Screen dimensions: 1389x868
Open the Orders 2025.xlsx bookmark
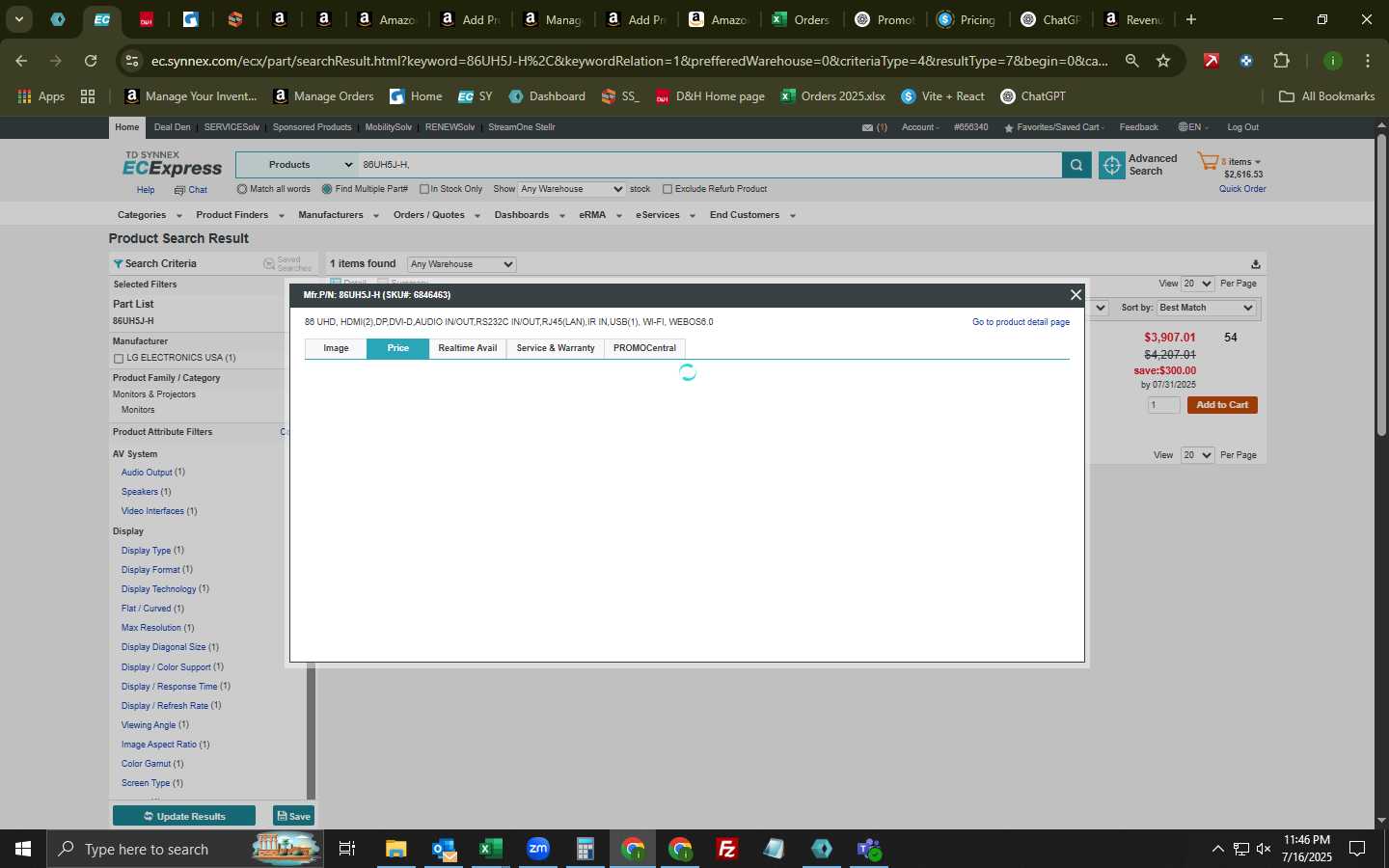click(x=832, y=96)
